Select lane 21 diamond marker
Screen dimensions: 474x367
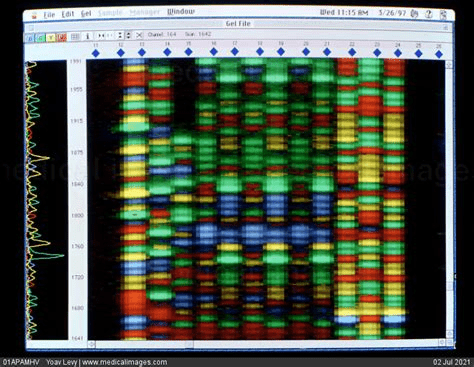327,52
